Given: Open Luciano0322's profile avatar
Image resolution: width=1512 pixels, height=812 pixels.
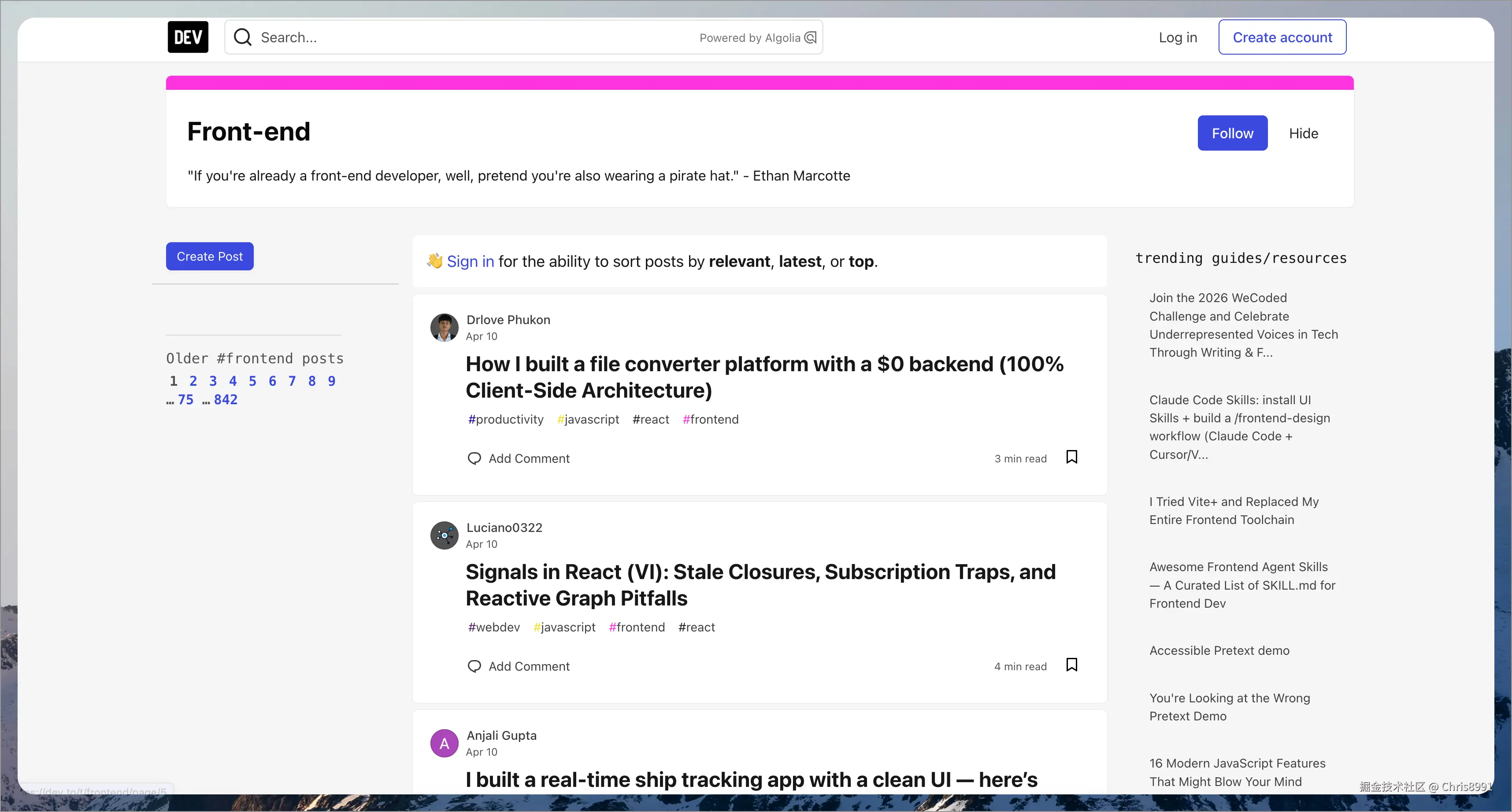Looking at the screenshot, I should 445,535.
